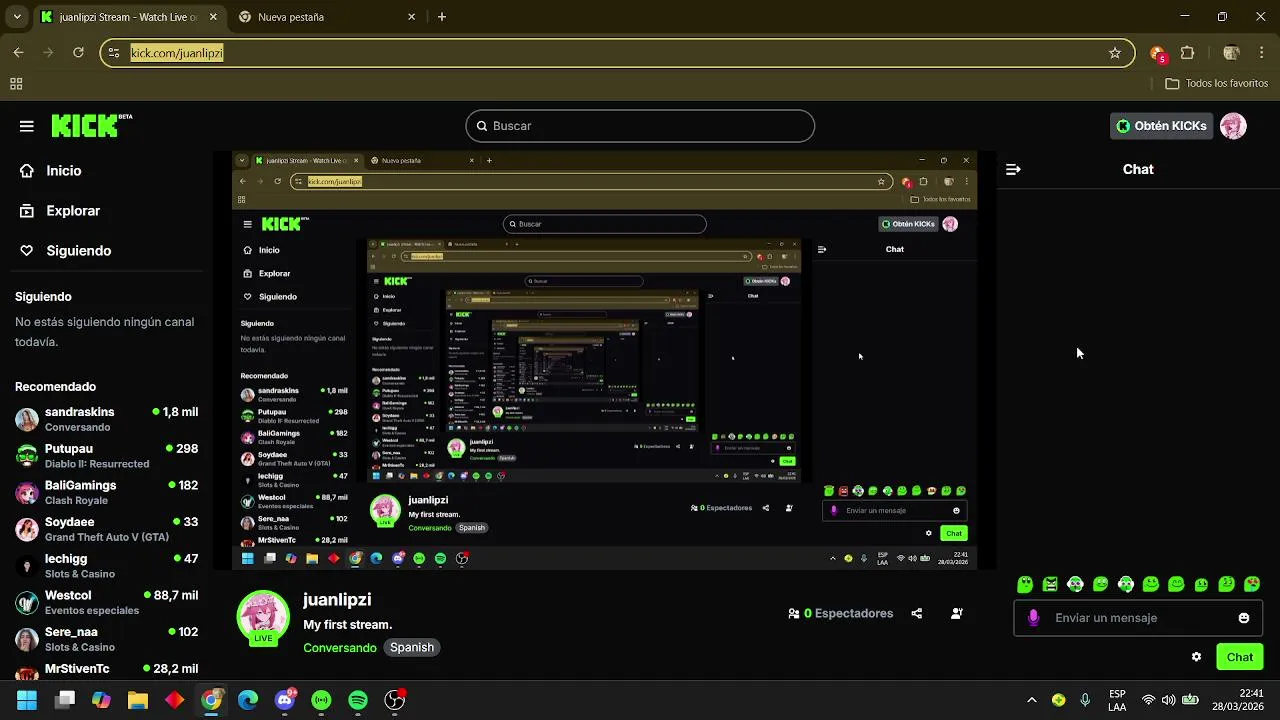Reload the kick.com page
The width and height of the screenshot is (1280, 720).
[78, 53]
